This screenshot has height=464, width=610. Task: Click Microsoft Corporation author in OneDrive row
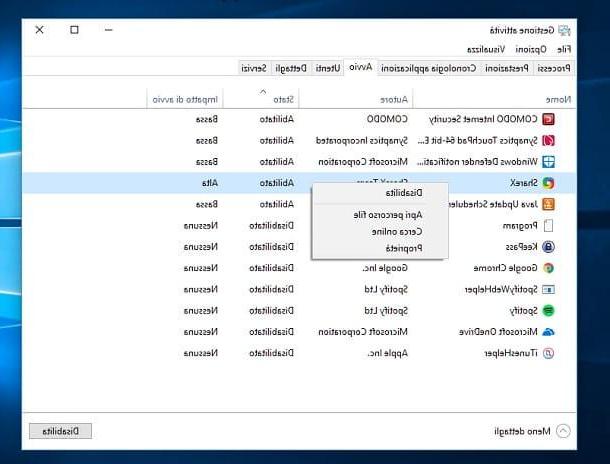pos(363,332)
